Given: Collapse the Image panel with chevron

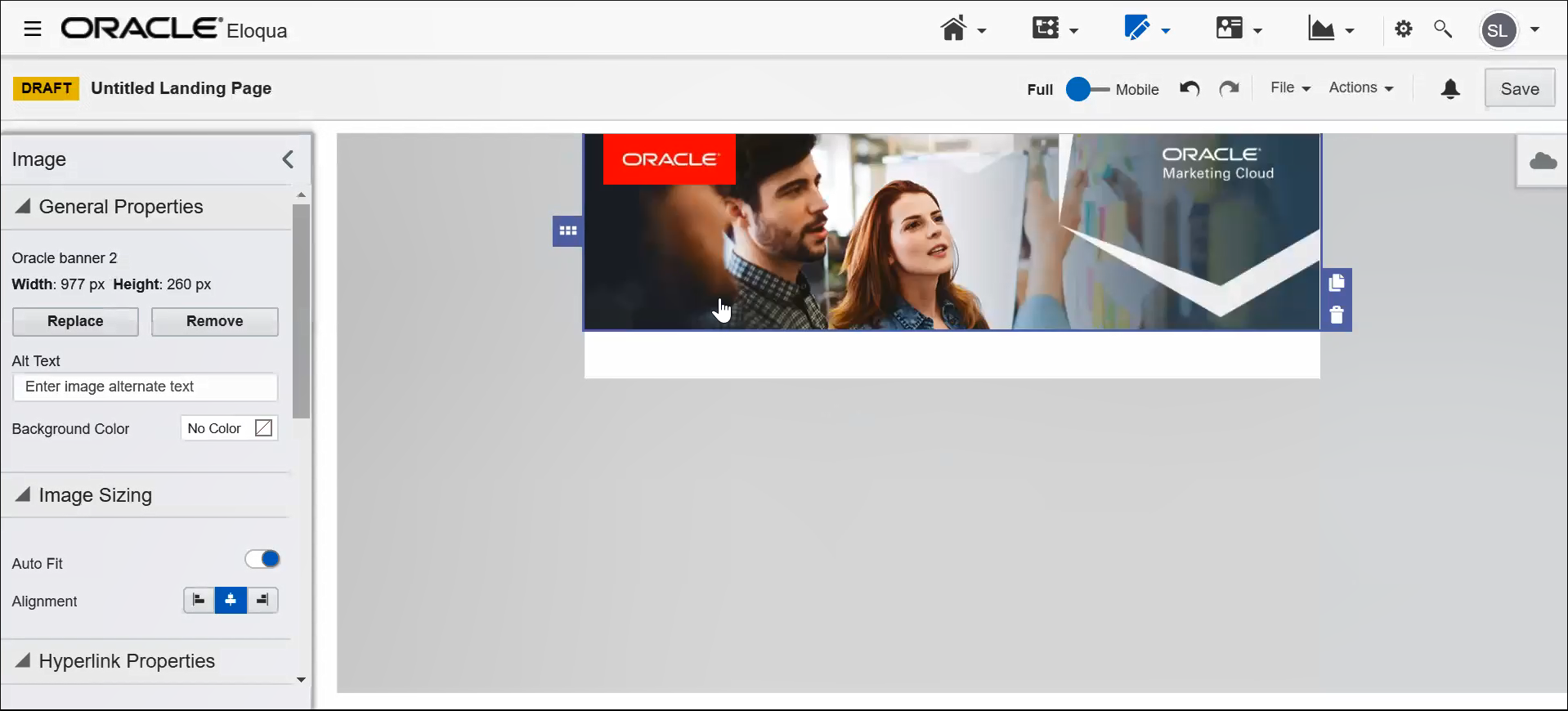Looking at the screenshot, I should 288,159.
